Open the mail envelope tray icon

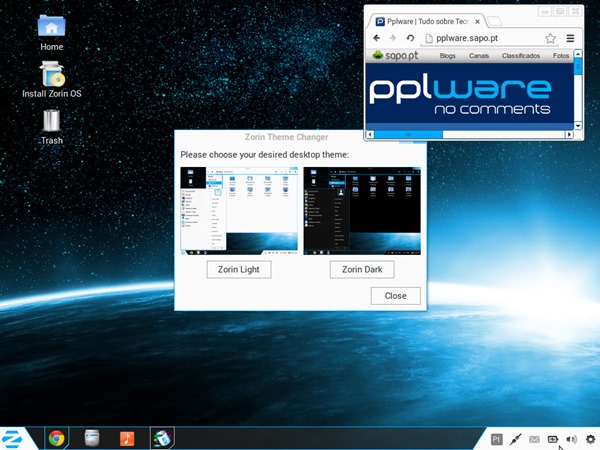click(x=534, y=439)
